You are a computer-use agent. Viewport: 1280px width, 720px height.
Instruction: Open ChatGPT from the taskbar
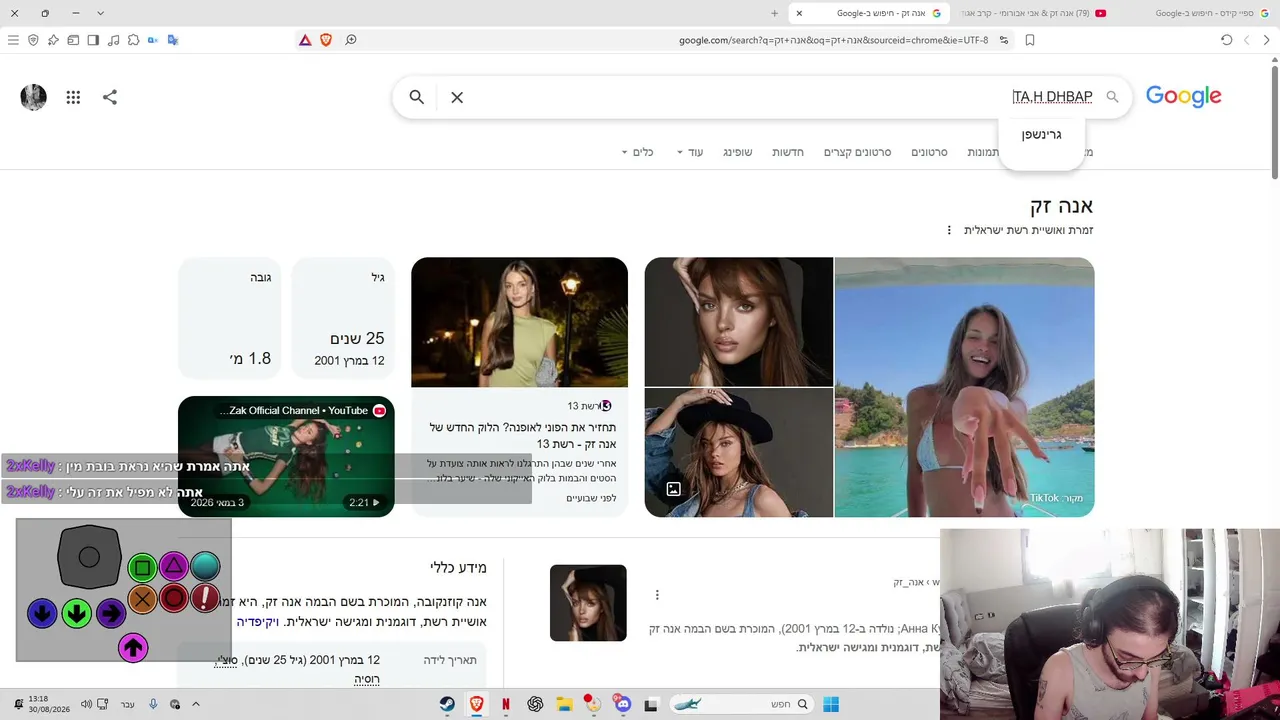click(535, 704)
